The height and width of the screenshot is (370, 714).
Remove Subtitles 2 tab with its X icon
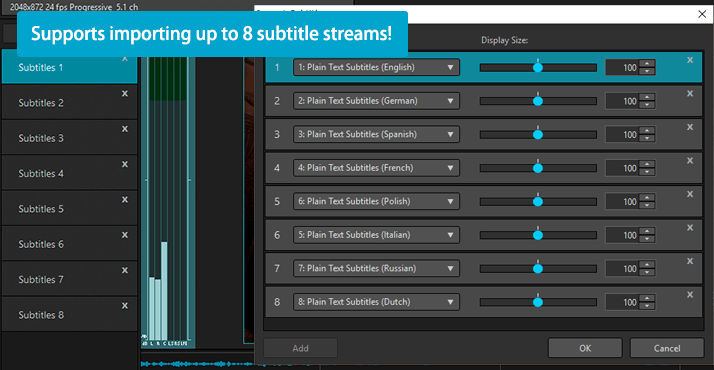pos(125,94)
